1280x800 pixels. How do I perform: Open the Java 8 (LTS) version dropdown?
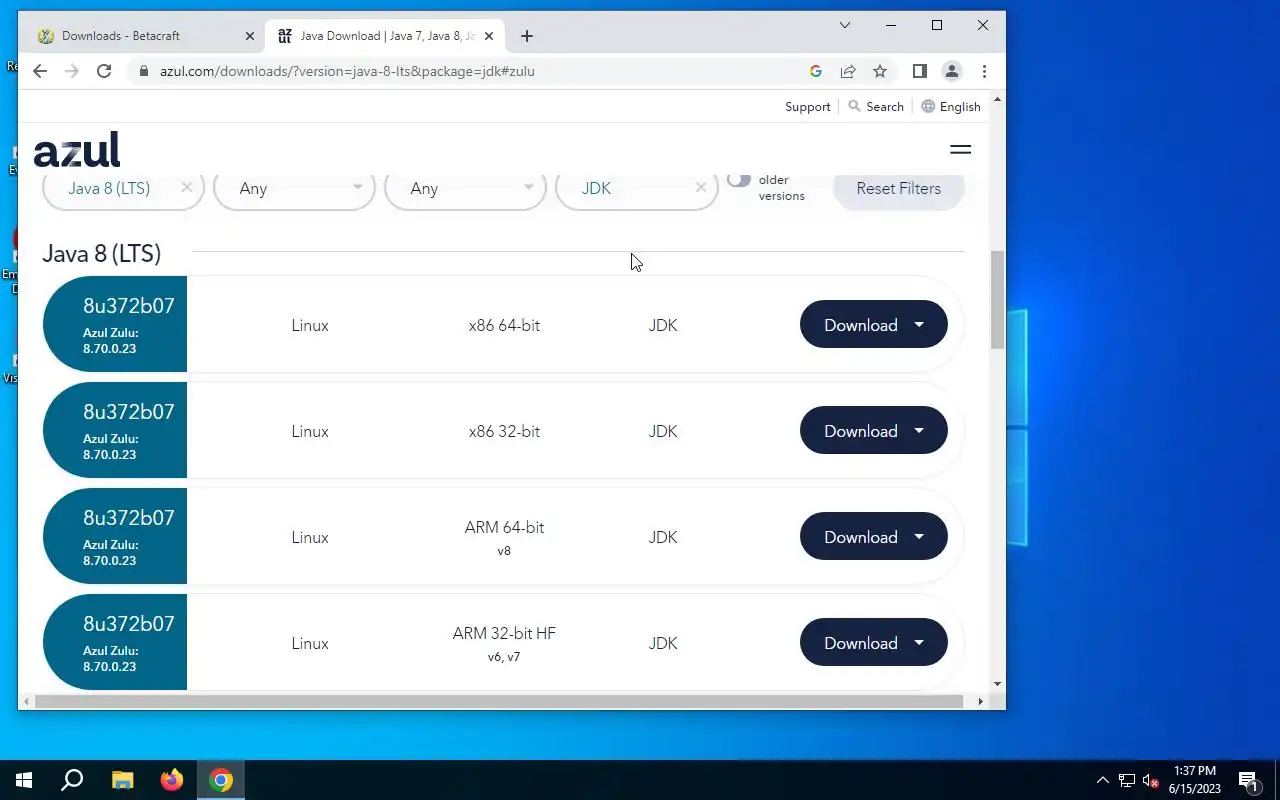(x=123, y=188)
